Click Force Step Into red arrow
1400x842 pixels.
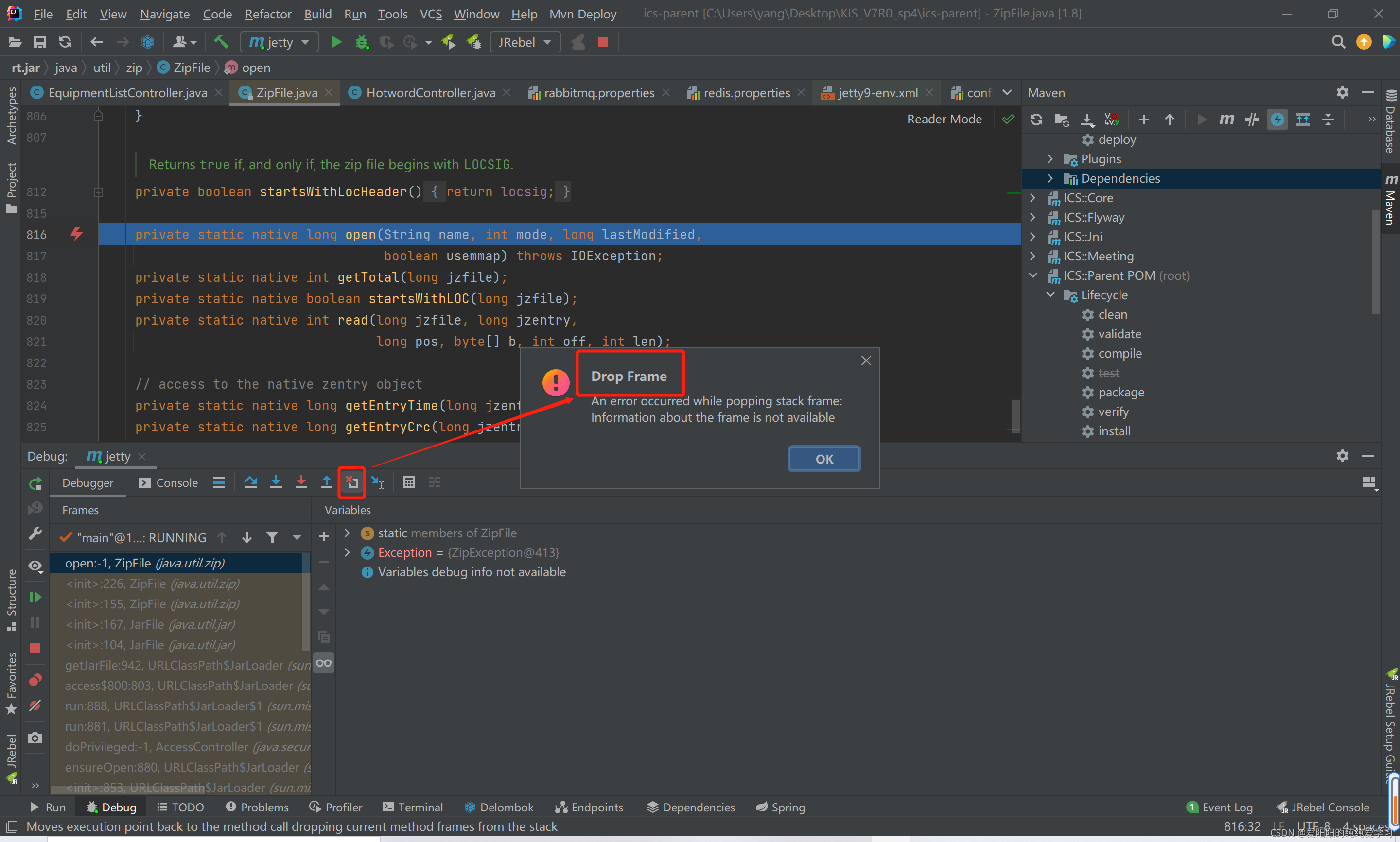(x=301, y=482)
